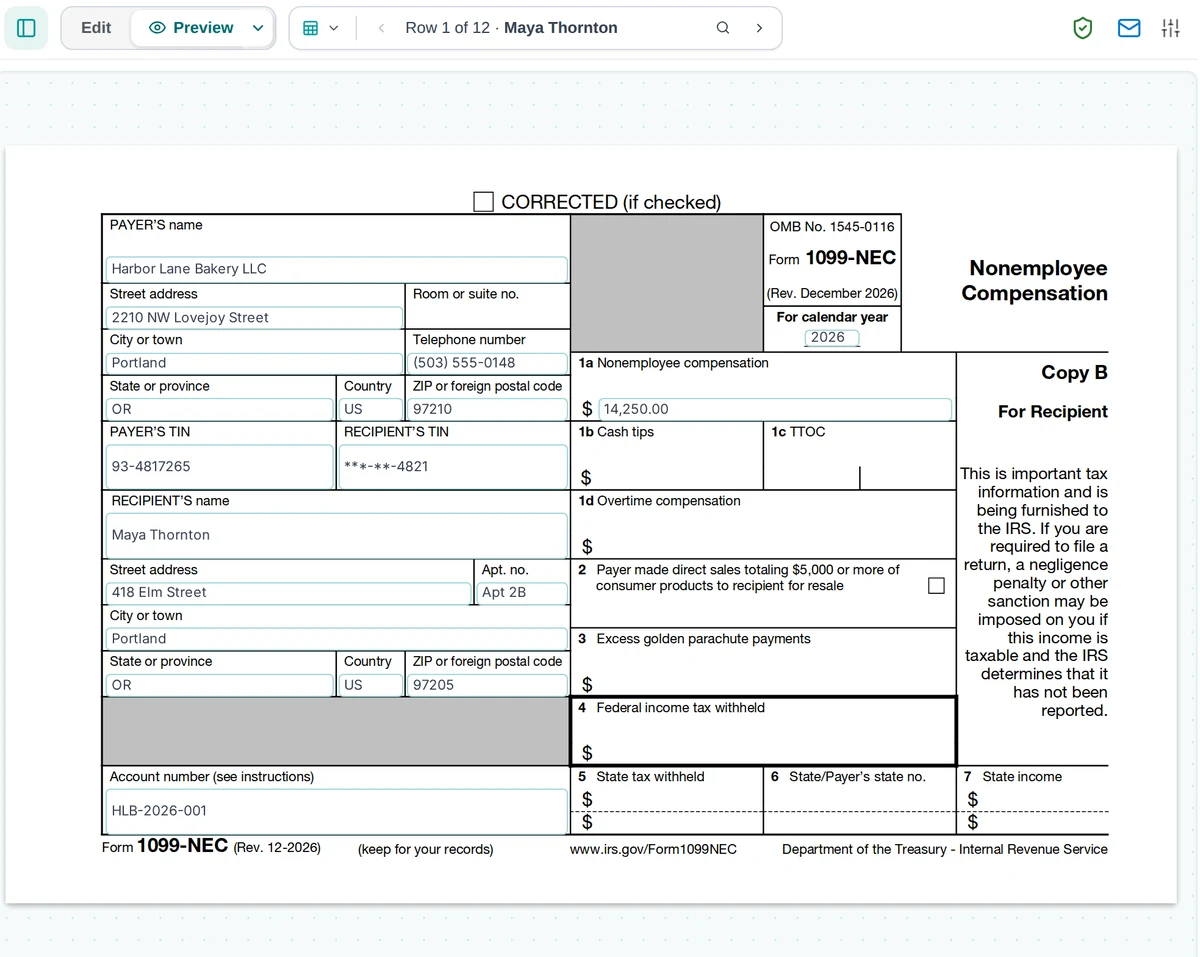This screenshot has width=1200, height=957.
Task: Click the calendar year field '2026'
Action: (832, 337)
